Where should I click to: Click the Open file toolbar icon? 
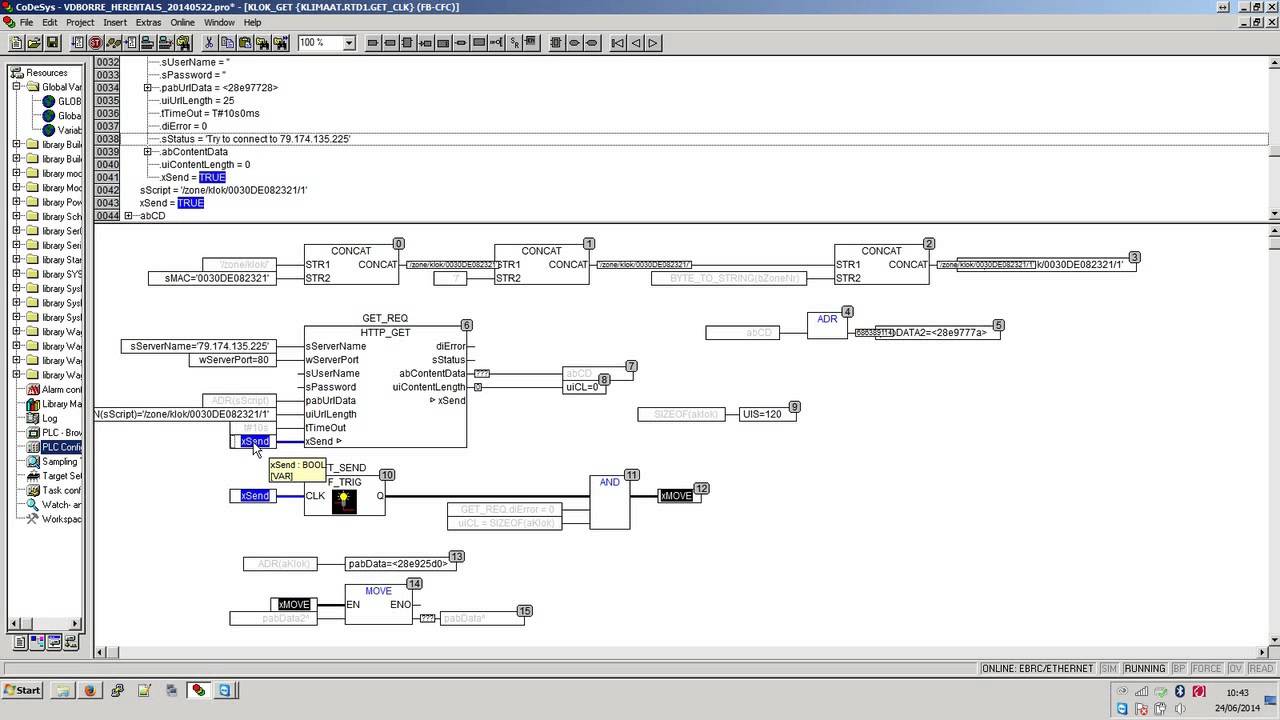coord(34,43)
